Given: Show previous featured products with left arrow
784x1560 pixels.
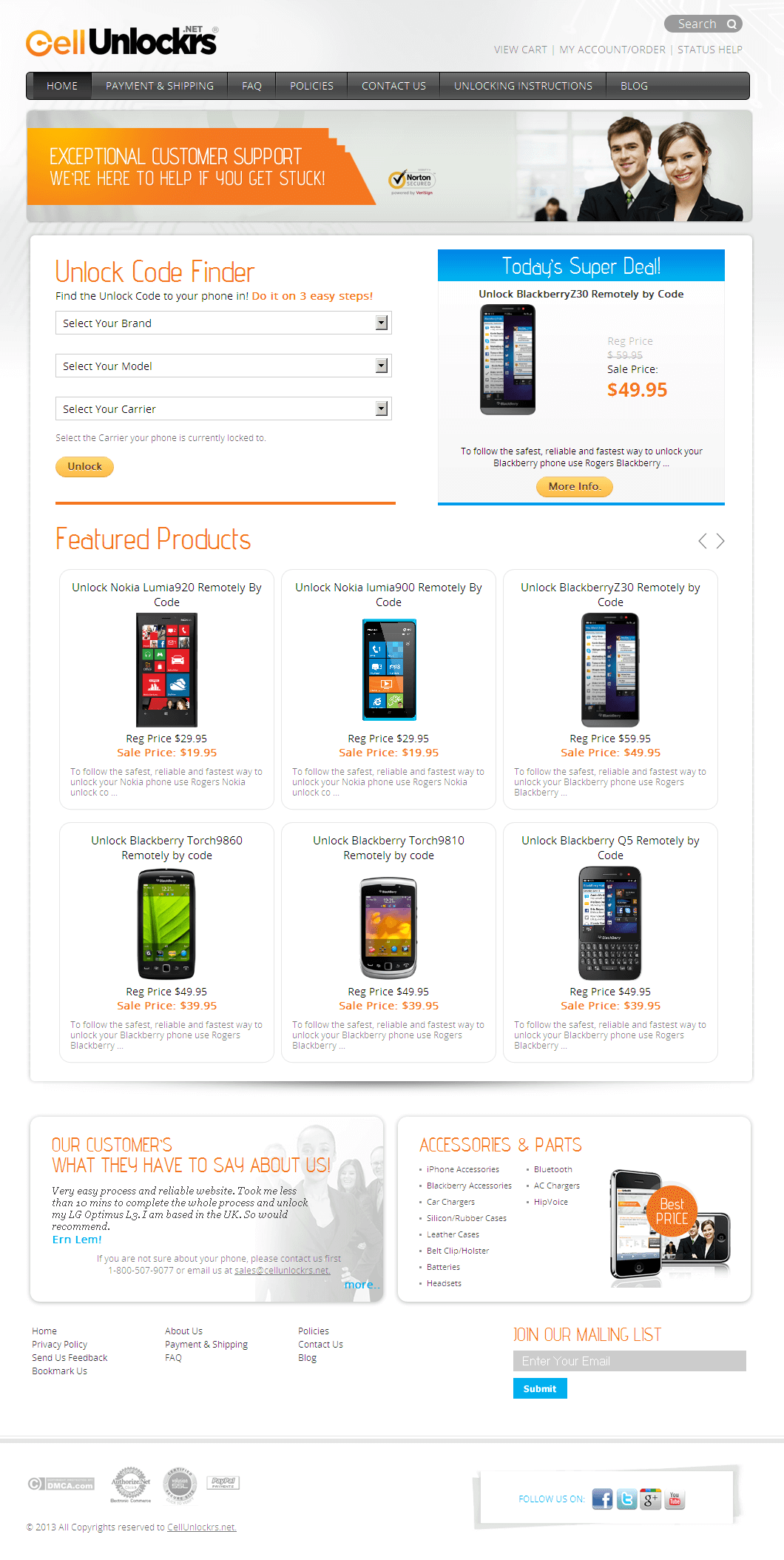Looking at the screenshot, I should click(703, 541).
